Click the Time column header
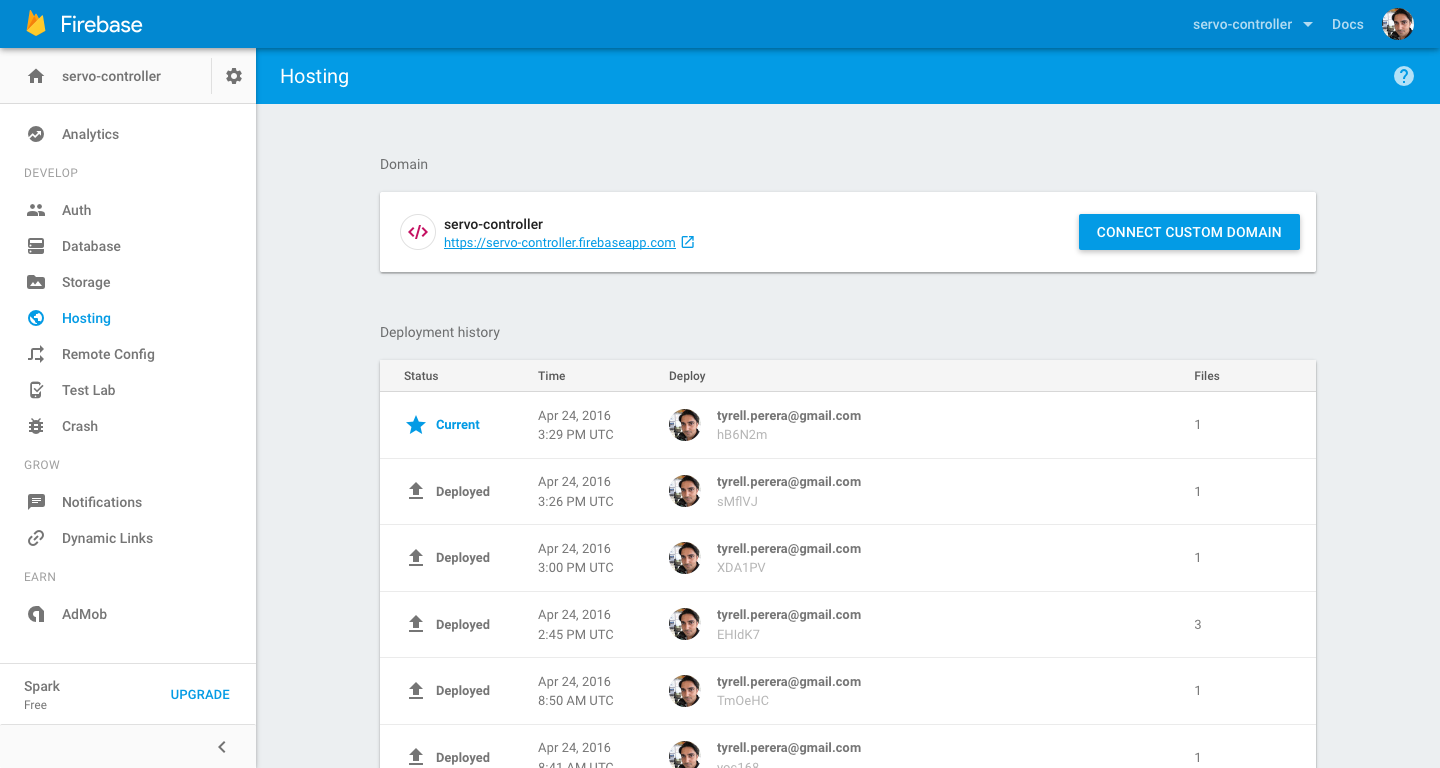The image size is (1440, 768). [x=552, y=376]
